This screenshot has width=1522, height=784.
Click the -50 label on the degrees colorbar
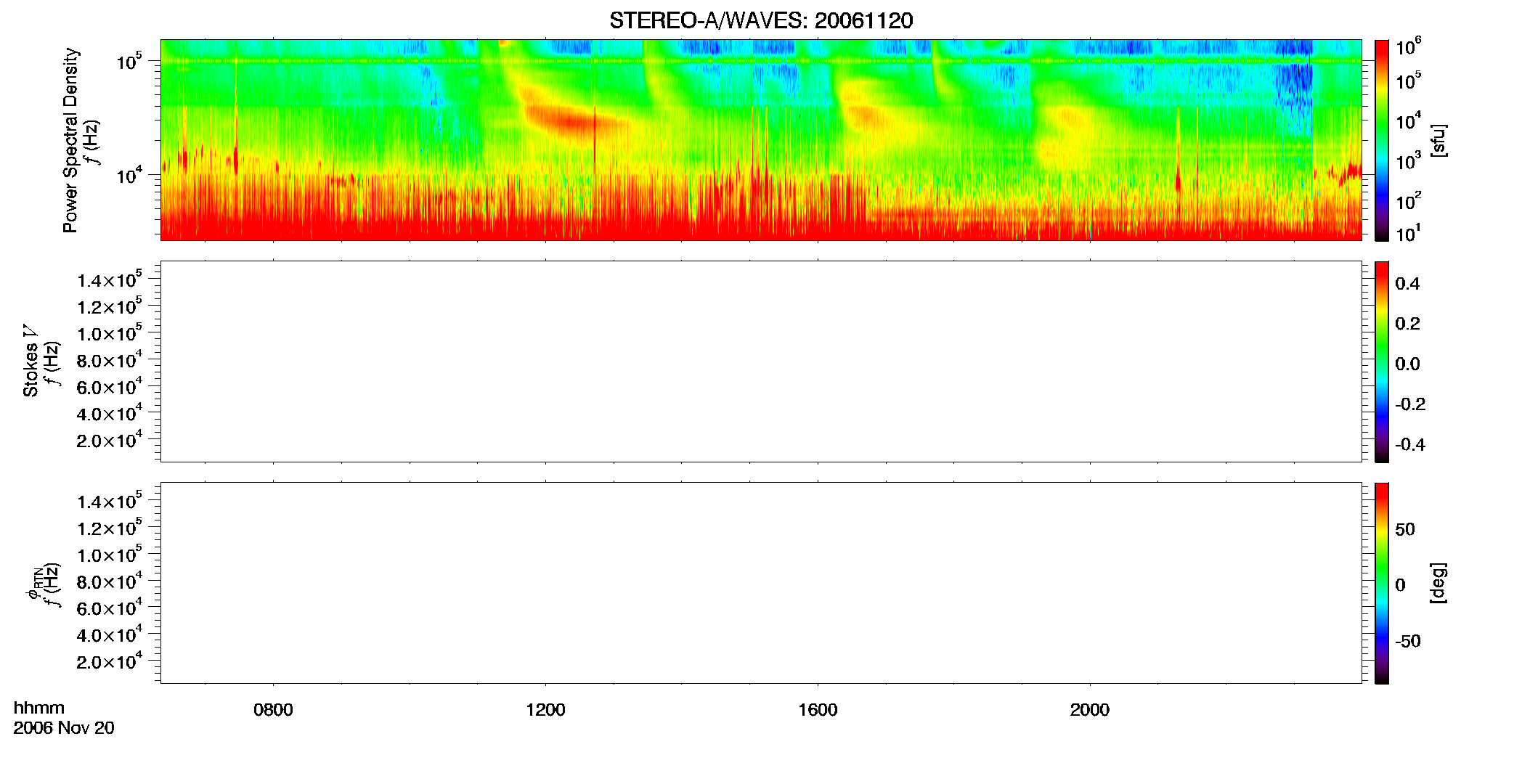pos(1408,641)
